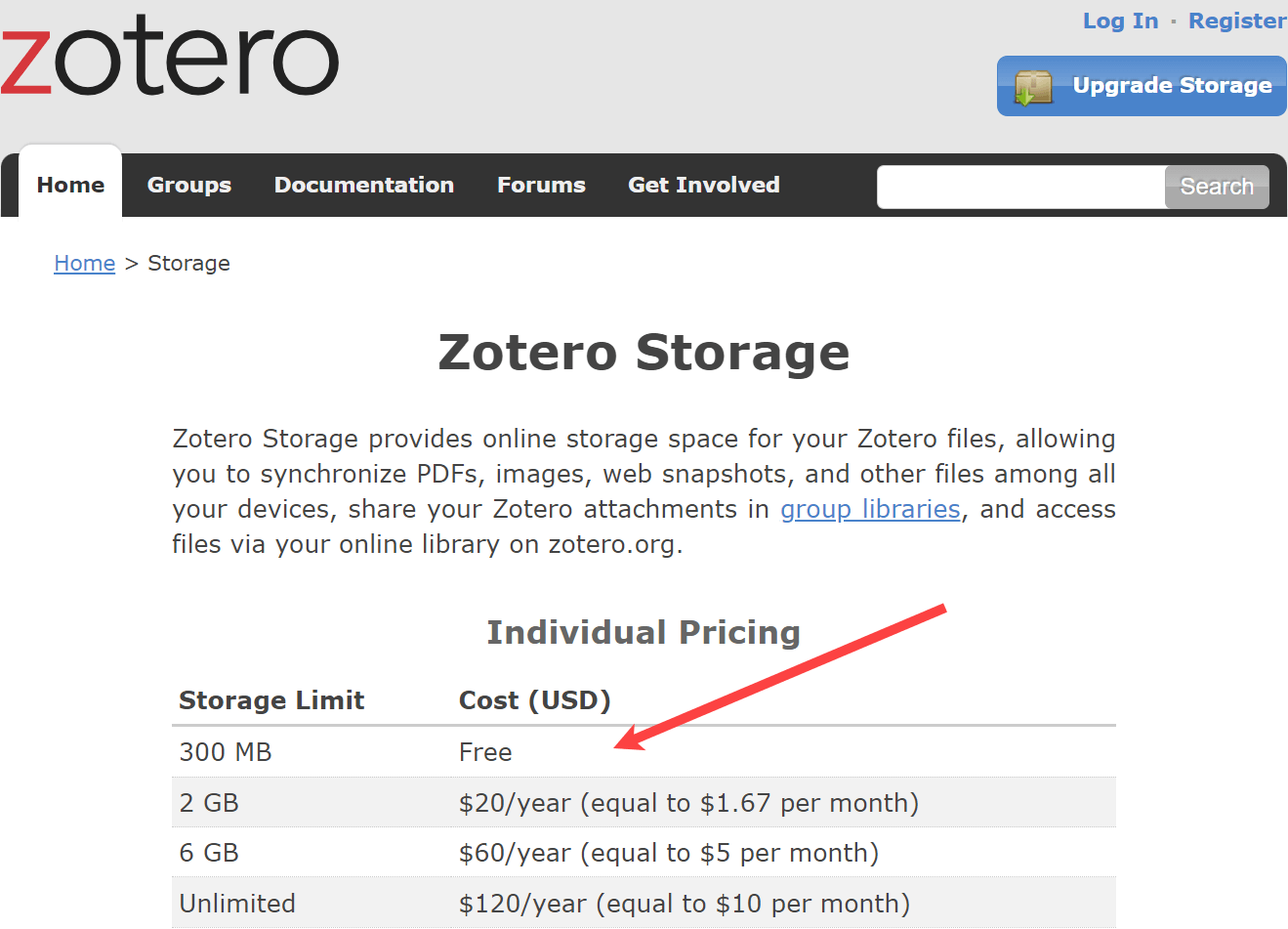Click the Storage breadcrumb label

tap(188, 263)
